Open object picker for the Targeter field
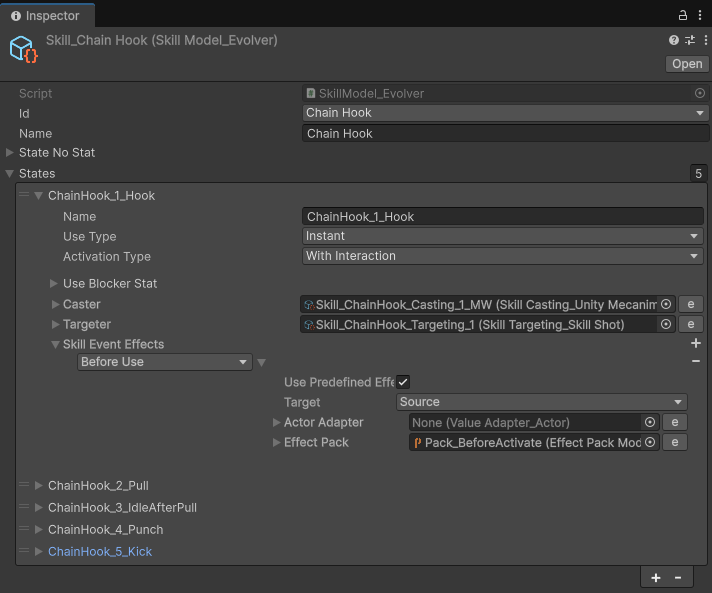 point(666,324)
